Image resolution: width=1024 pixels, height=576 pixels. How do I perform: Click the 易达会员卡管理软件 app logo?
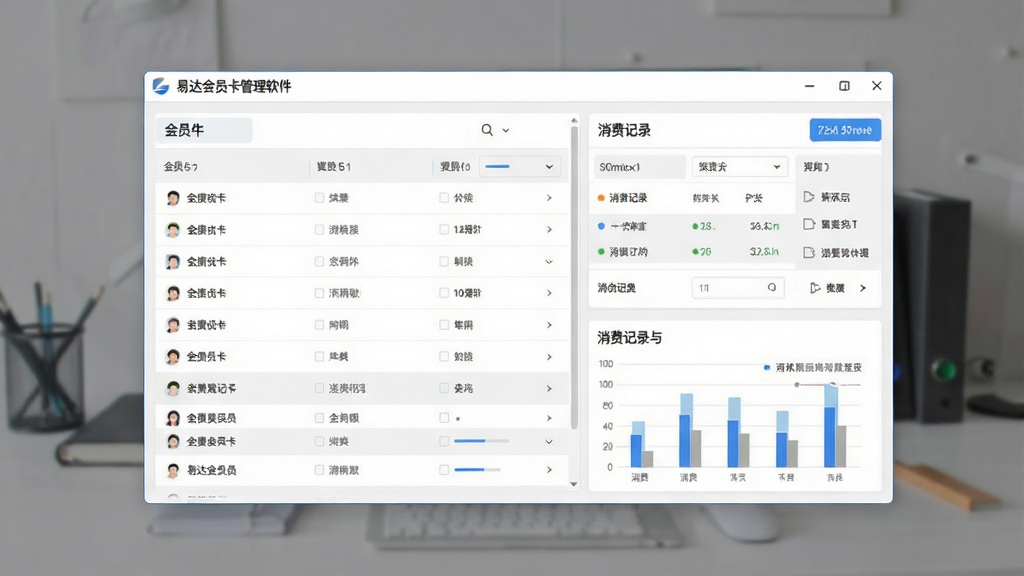point(161,86)
